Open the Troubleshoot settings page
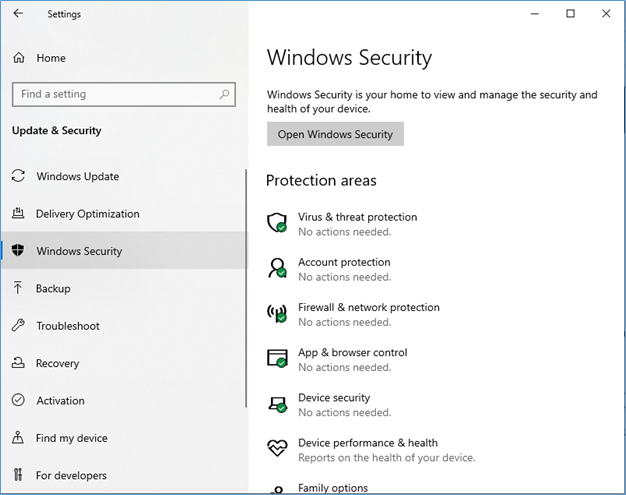The height and width of the screenshot is (495, 626). (x=124, y=325)
